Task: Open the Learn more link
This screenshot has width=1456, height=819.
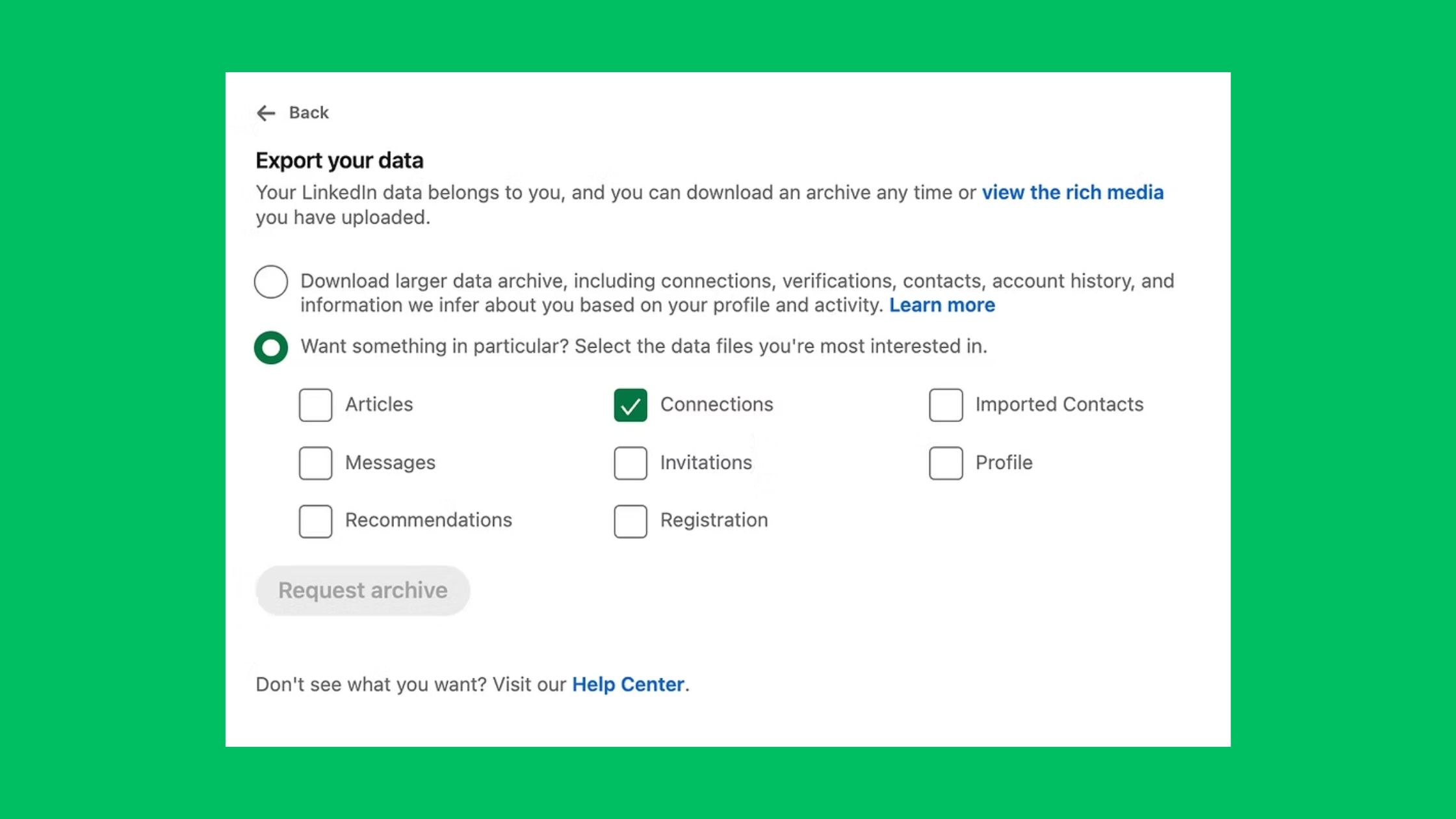Action: coord(942,304)
